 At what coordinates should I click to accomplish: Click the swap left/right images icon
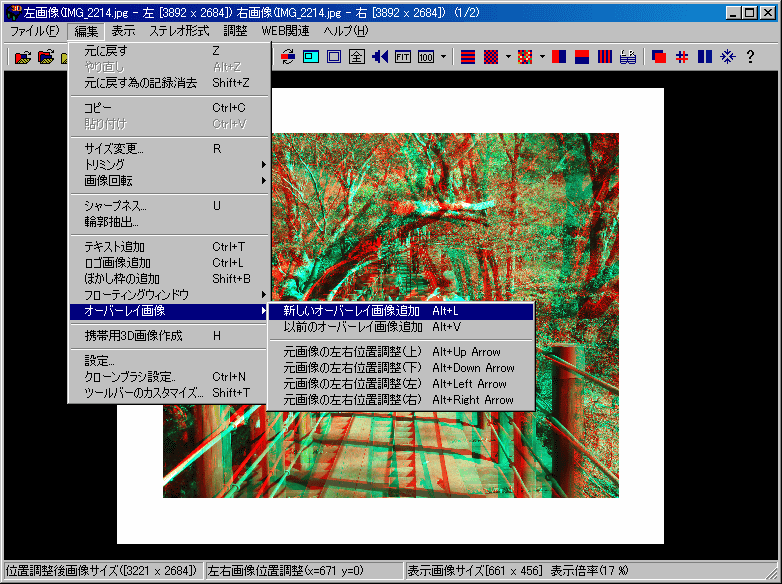[287, 57]
